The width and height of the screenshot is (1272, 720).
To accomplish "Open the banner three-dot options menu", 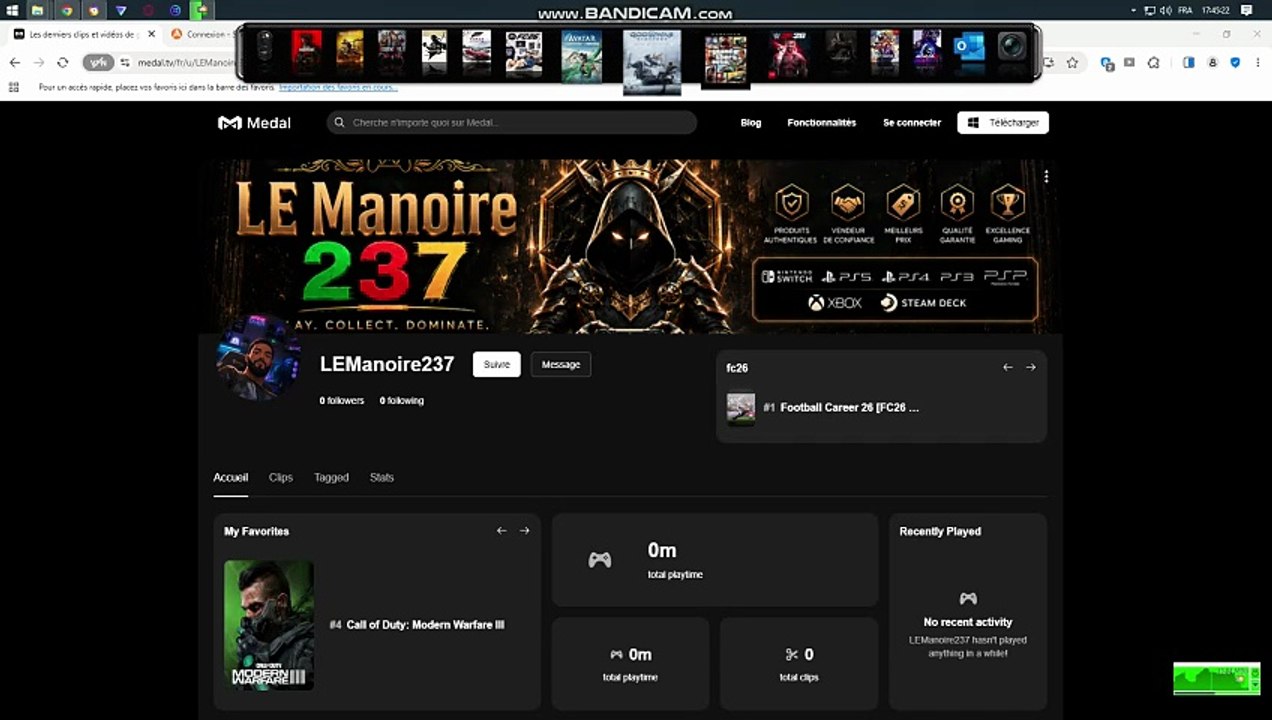I will pos(1046,176).
